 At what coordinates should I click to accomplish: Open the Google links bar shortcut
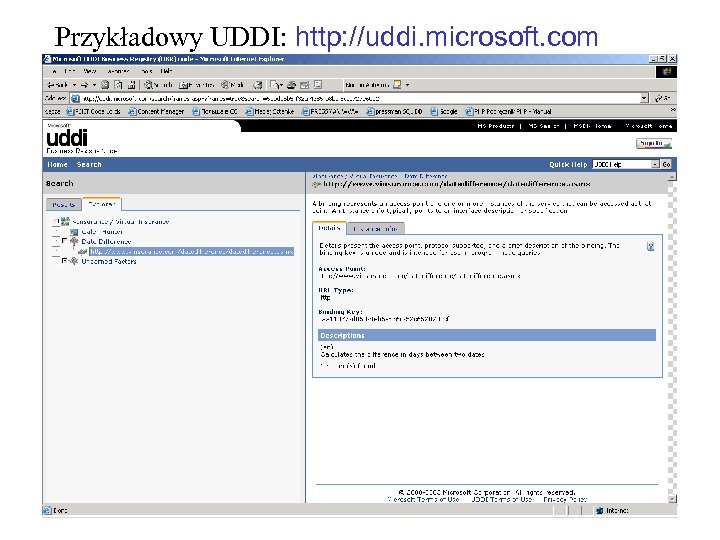coord(444,112)
